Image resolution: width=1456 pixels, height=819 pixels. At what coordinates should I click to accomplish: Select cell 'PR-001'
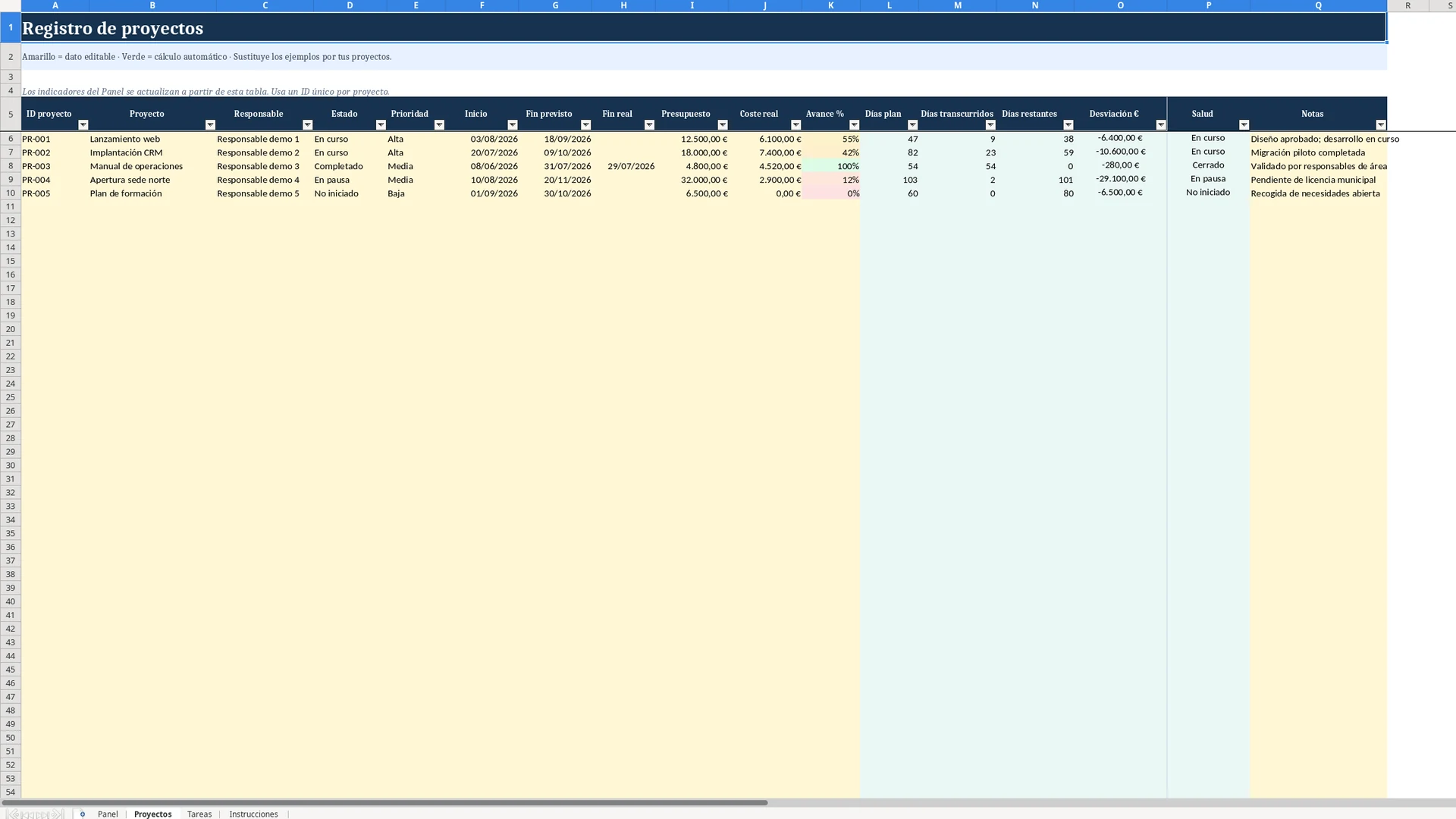[55, 139]
